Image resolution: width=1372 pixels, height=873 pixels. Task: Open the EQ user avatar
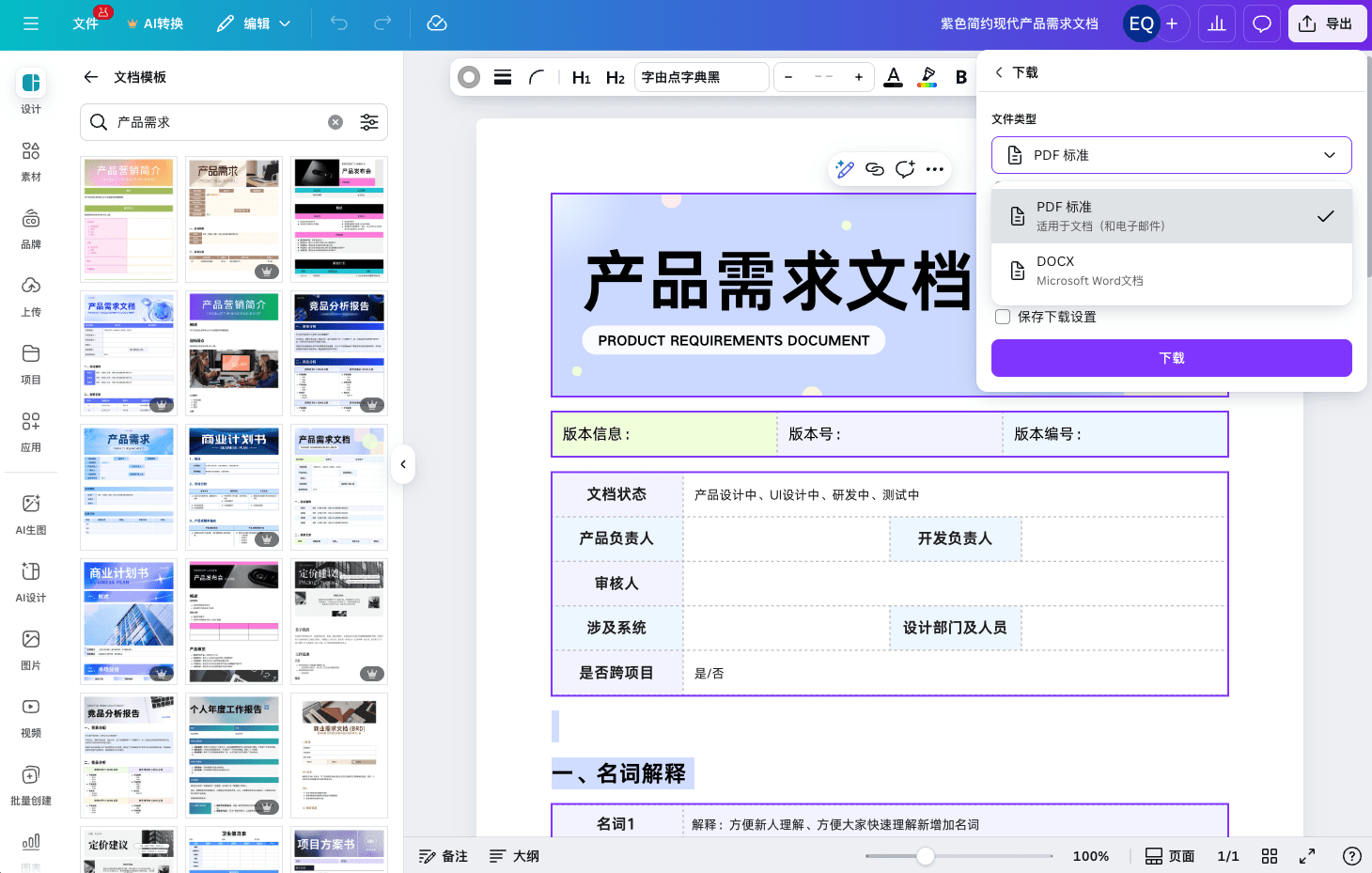coord(1141,23)
